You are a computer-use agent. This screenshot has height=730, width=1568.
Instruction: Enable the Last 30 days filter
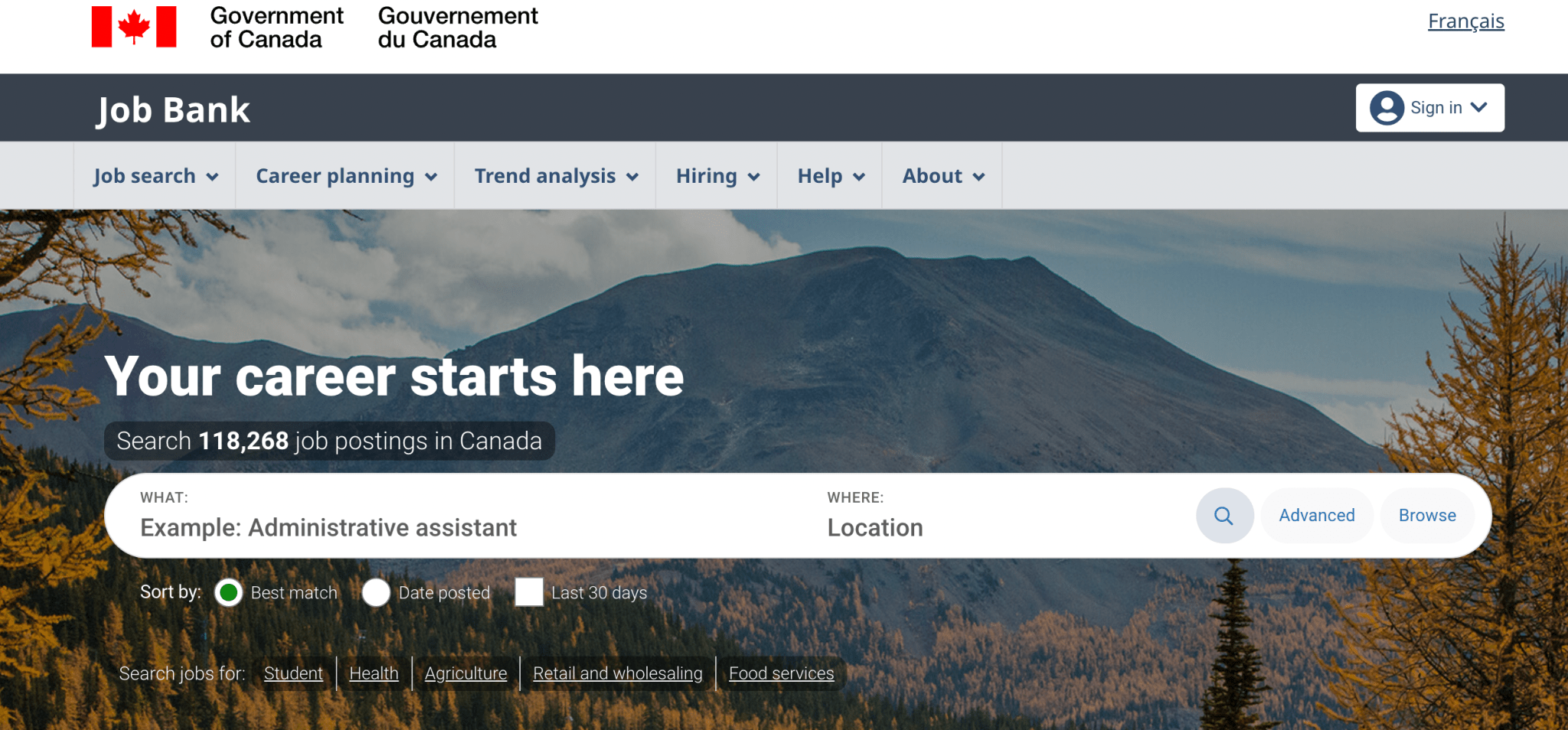click(x=528, y=592)
